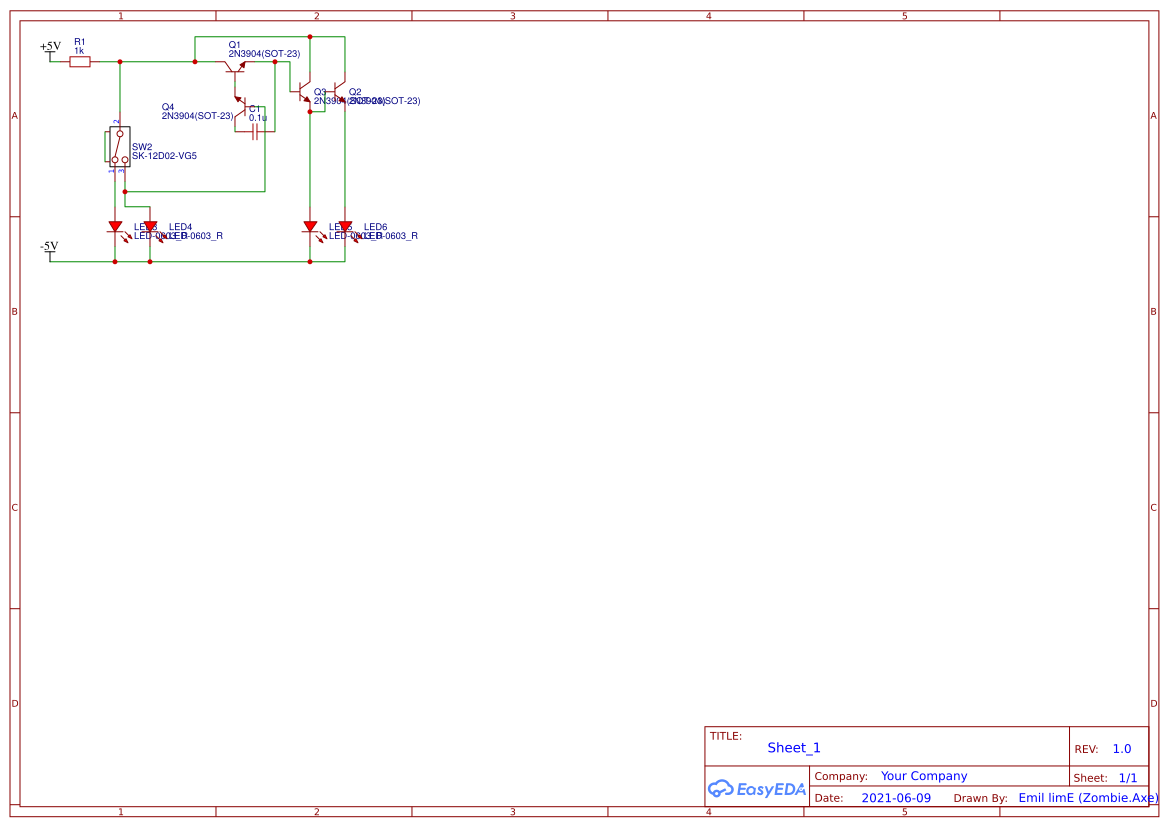Click the 'Your Company' field text

(924, 776)
